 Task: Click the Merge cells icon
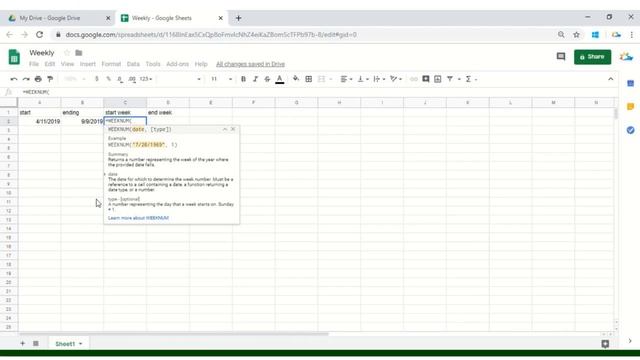[322, 79]
